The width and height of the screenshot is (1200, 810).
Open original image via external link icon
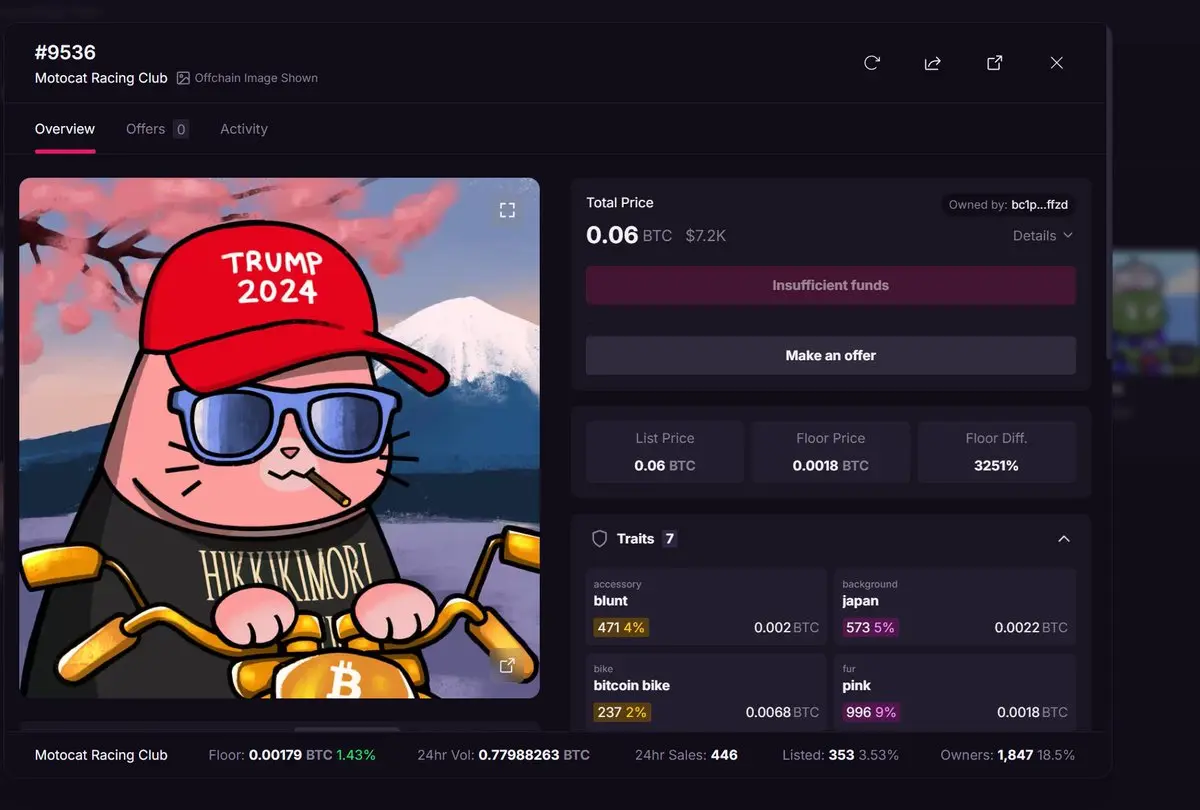coord(507,665)
